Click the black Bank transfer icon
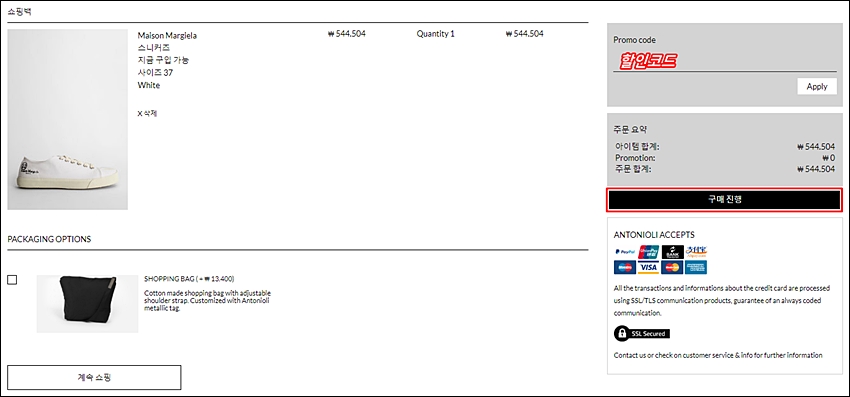The image size is (850, 397). click(672, 252)
